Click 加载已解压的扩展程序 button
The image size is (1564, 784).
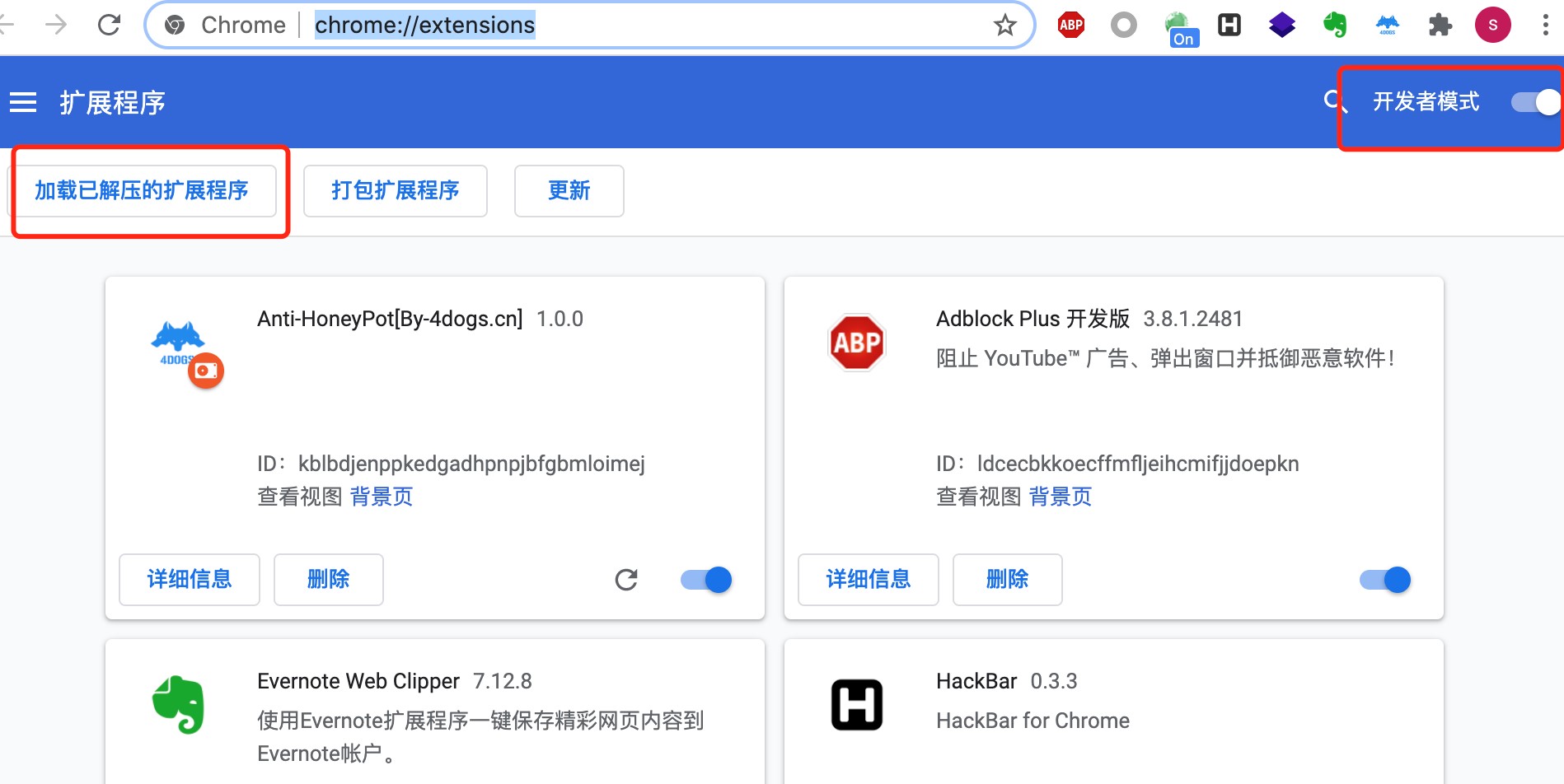click(x=142, y=191)
